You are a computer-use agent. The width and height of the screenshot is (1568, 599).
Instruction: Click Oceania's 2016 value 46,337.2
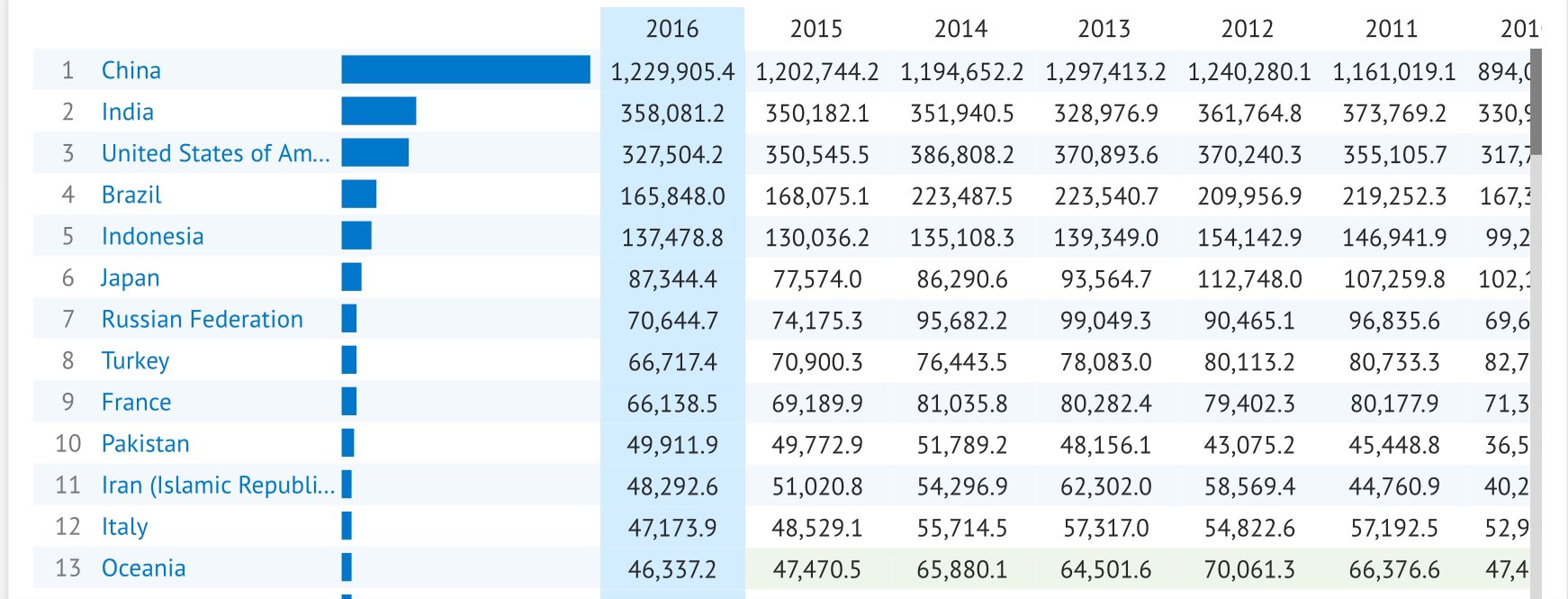tap(672, 569)
